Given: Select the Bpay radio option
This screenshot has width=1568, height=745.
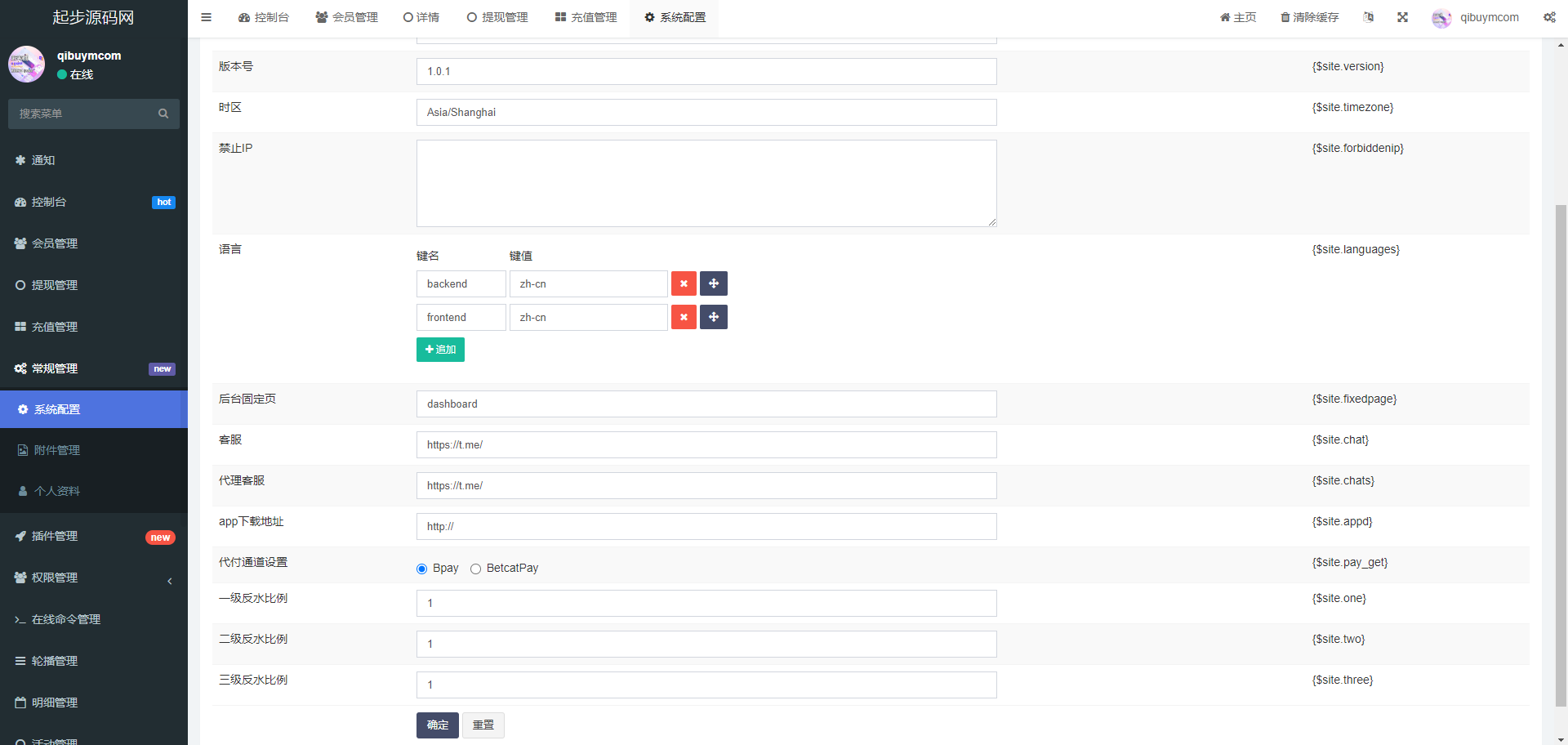Looking at the screenshot, I should (422, 569).
